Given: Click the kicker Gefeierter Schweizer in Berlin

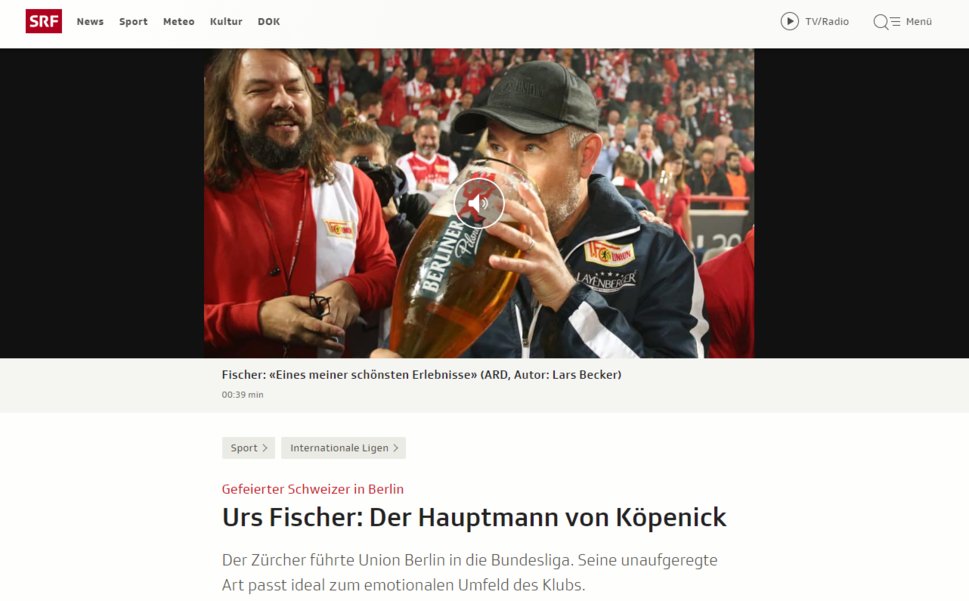Looking at the screenshot, I should tap(313, 489).
